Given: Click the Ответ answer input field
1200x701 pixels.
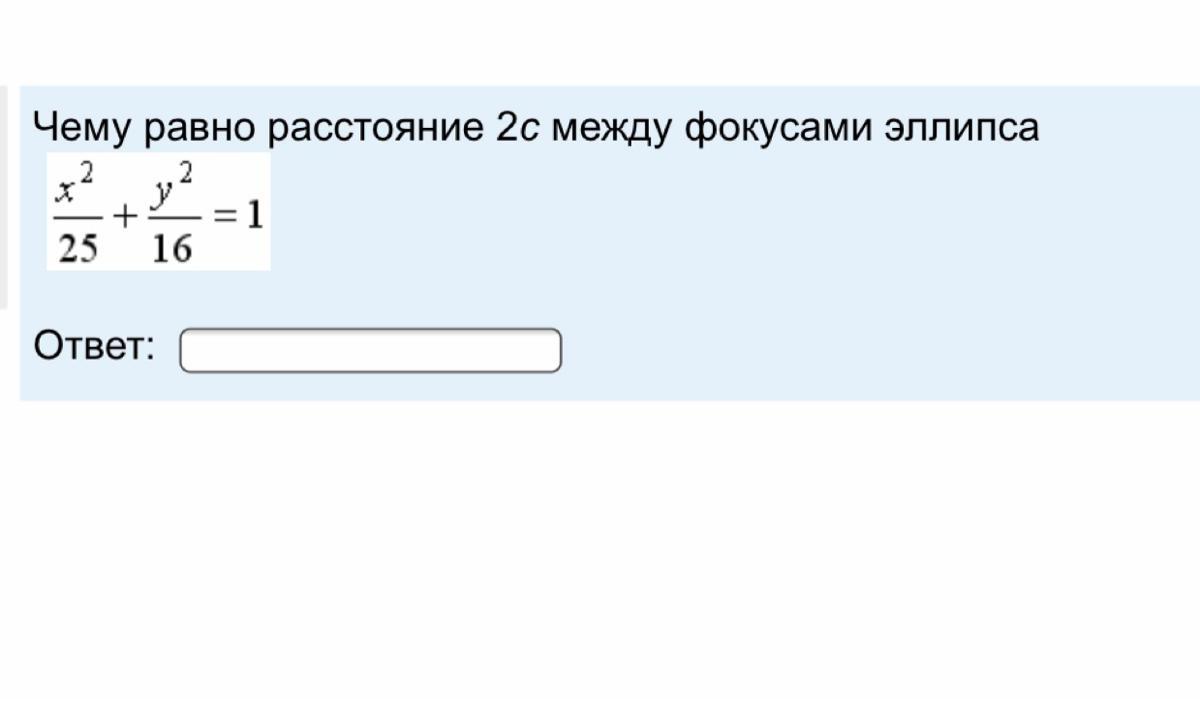Looking at the screenshot, I should coord(370,350).
